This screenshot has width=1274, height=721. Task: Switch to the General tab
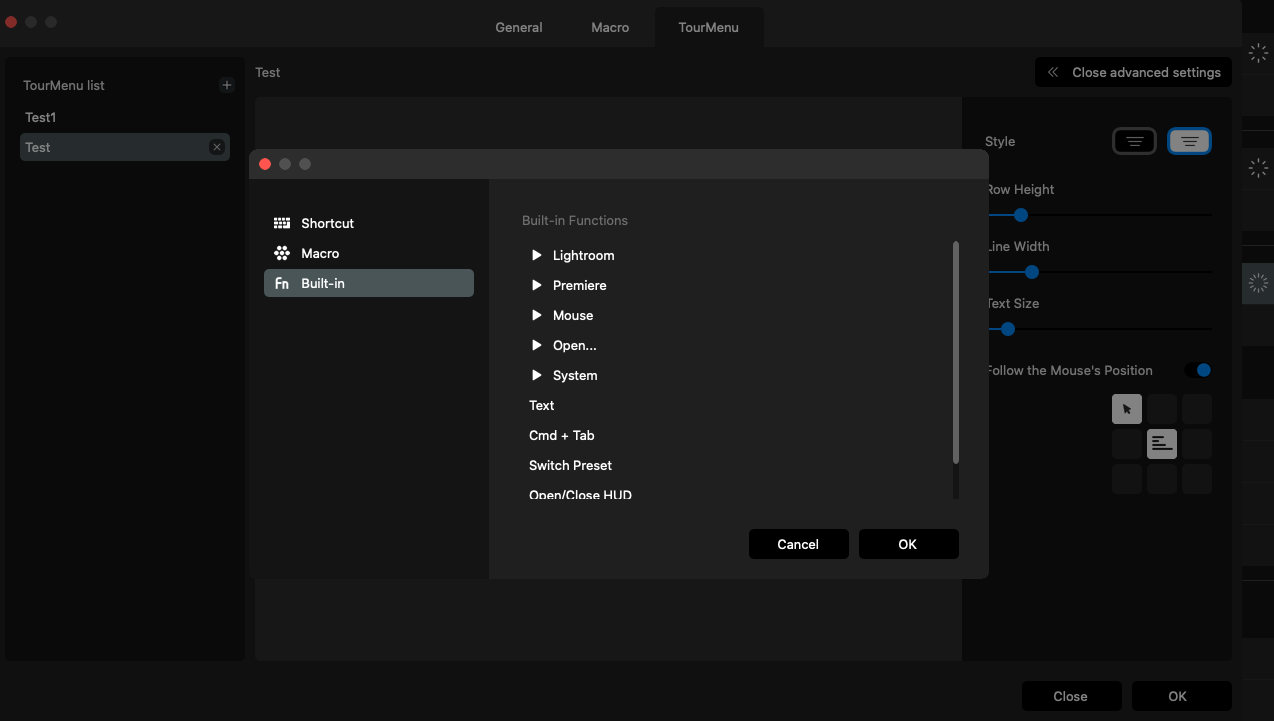[519, 27]
